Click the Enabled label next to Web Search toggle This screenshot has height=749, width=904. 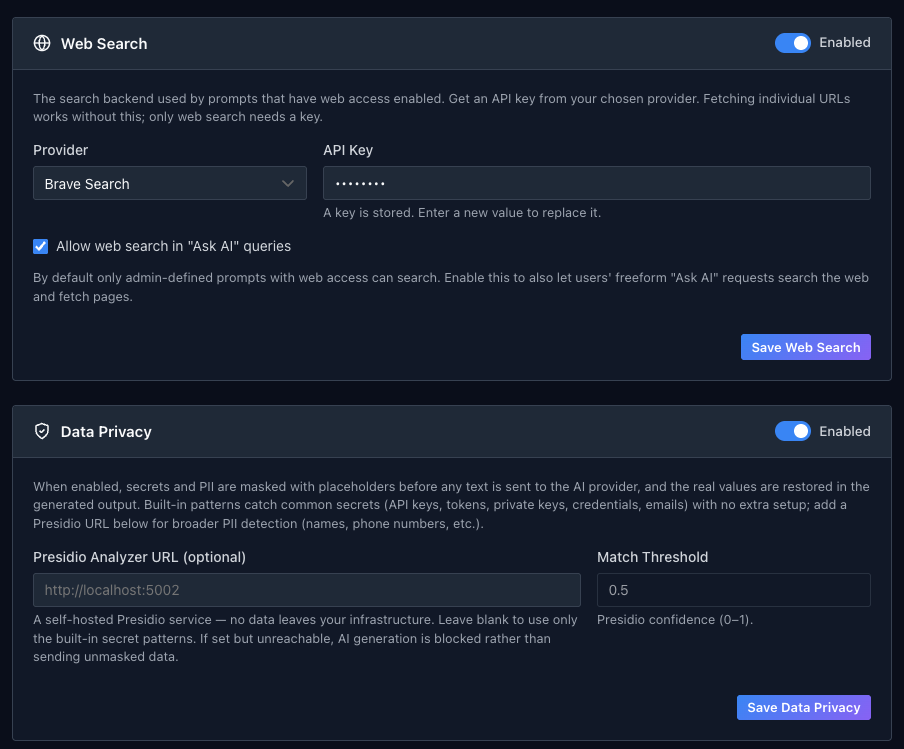click(845, 43)
